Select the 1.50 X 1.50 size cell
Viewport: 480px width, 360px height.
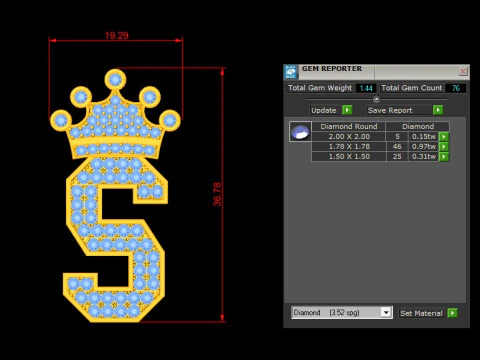pyautogui.click(x=349, y=157)
